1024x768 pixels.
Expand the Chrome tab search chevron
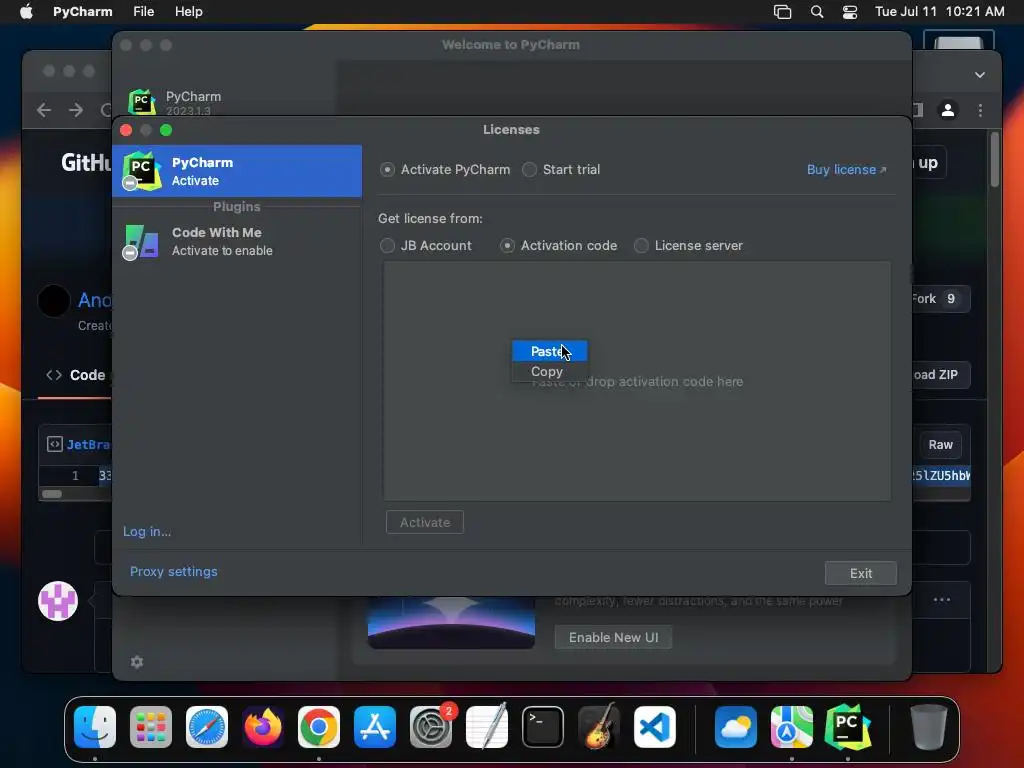coord(980,75)
